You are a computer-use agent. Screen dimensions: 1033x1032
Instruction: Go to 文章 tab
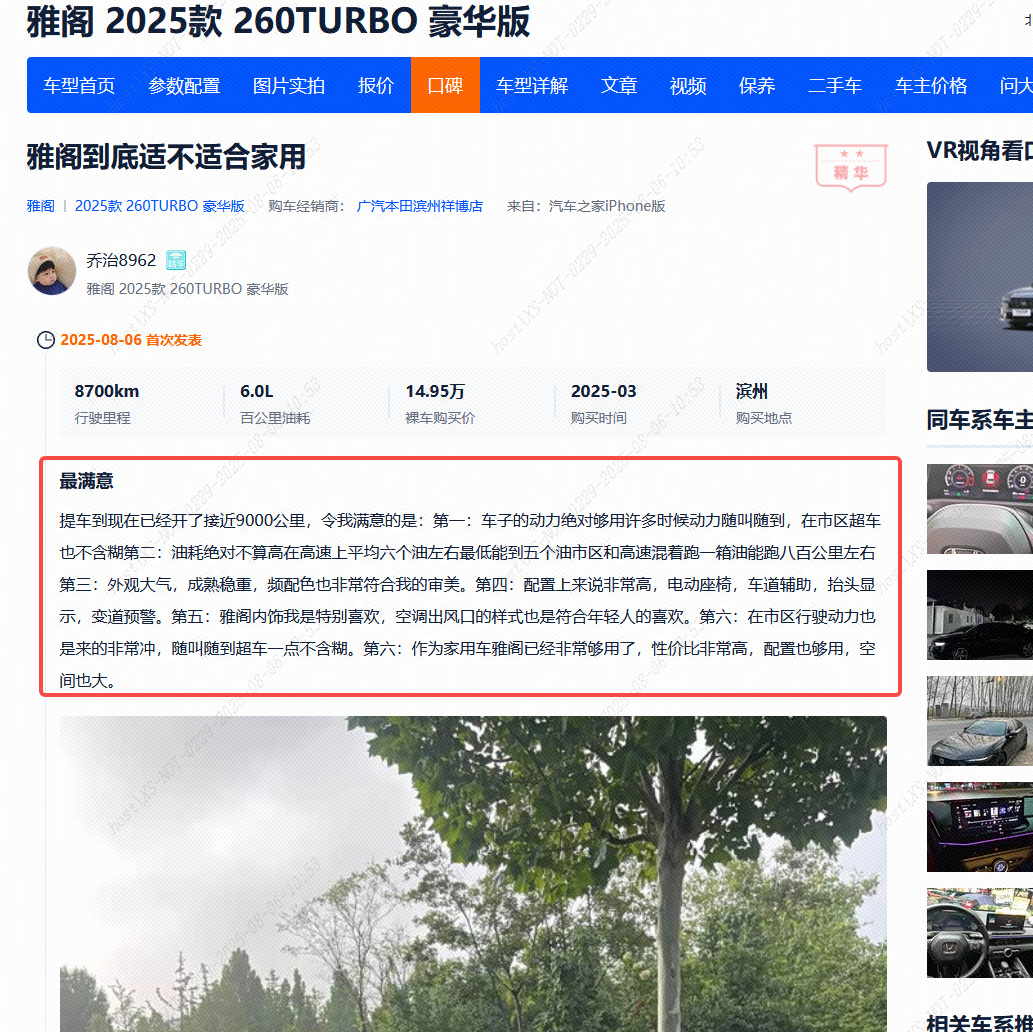tap(619, 86)
